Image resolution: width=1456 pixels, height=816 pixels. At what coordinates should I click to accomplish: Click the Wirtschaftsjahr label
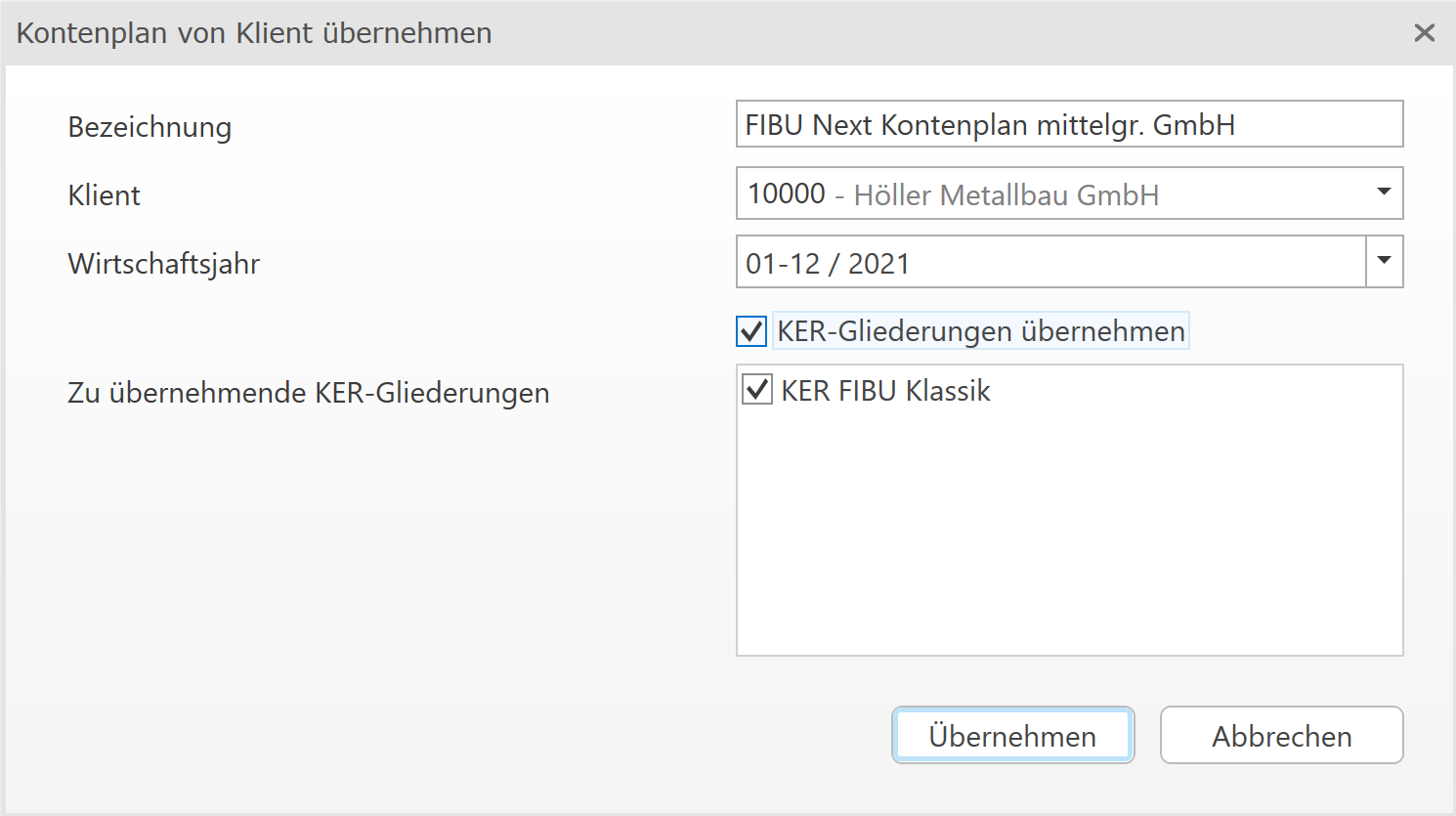coord(163,264)
